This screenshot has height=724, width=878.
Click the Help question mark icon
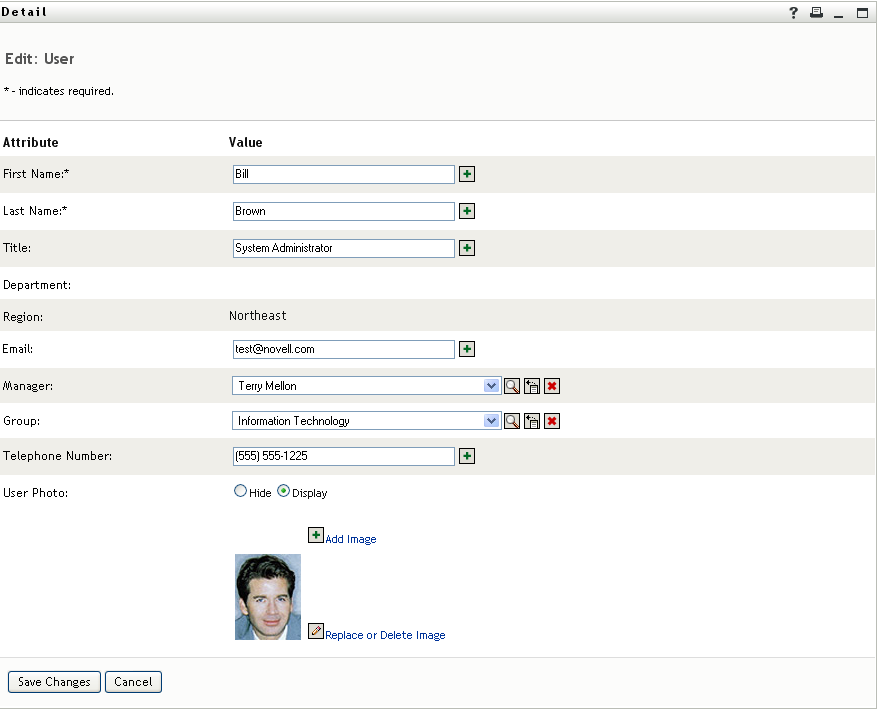click(794, 13)
